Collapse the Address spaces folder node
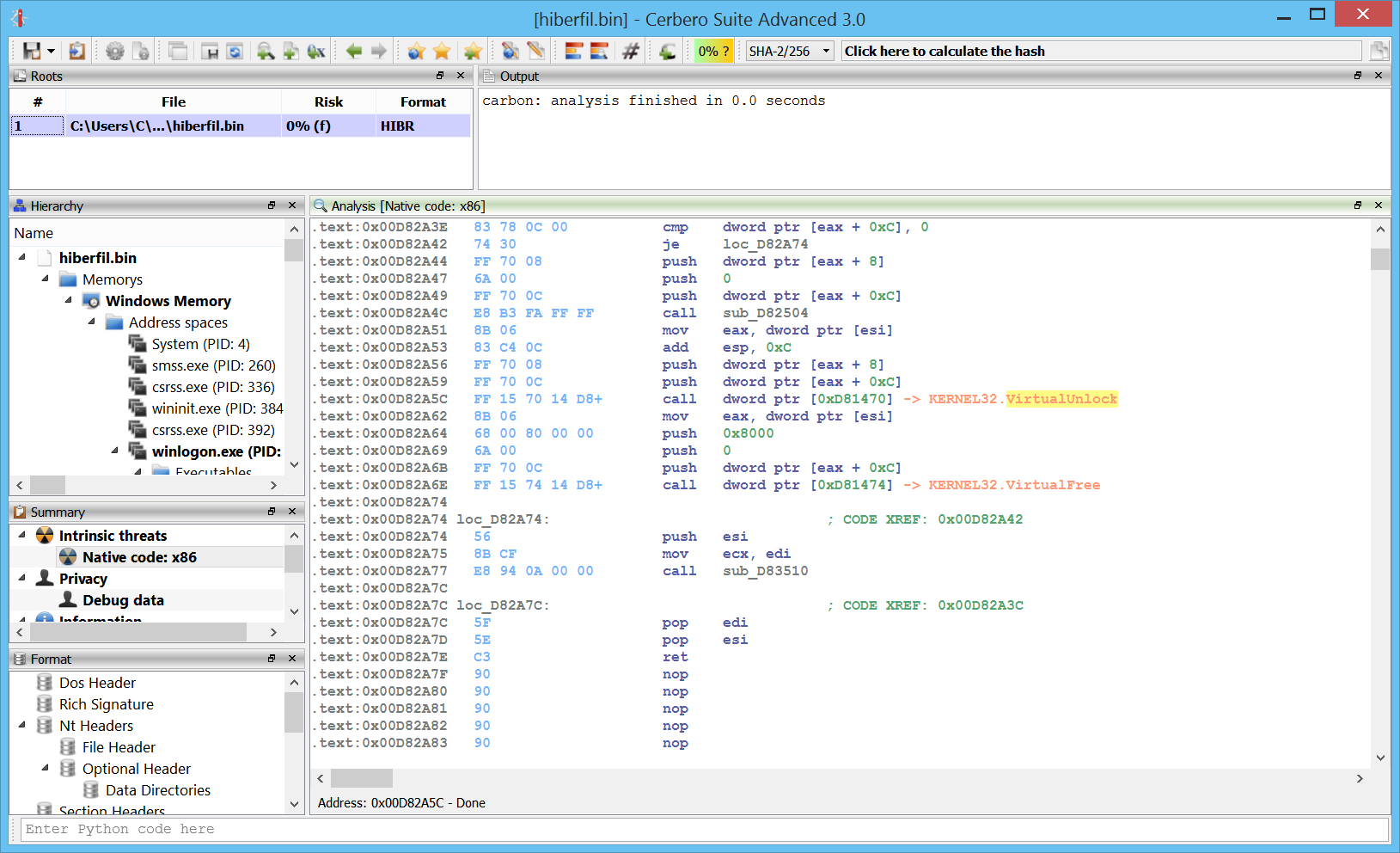This screenshot has width=1400, height=853. [x=92, y=322]
